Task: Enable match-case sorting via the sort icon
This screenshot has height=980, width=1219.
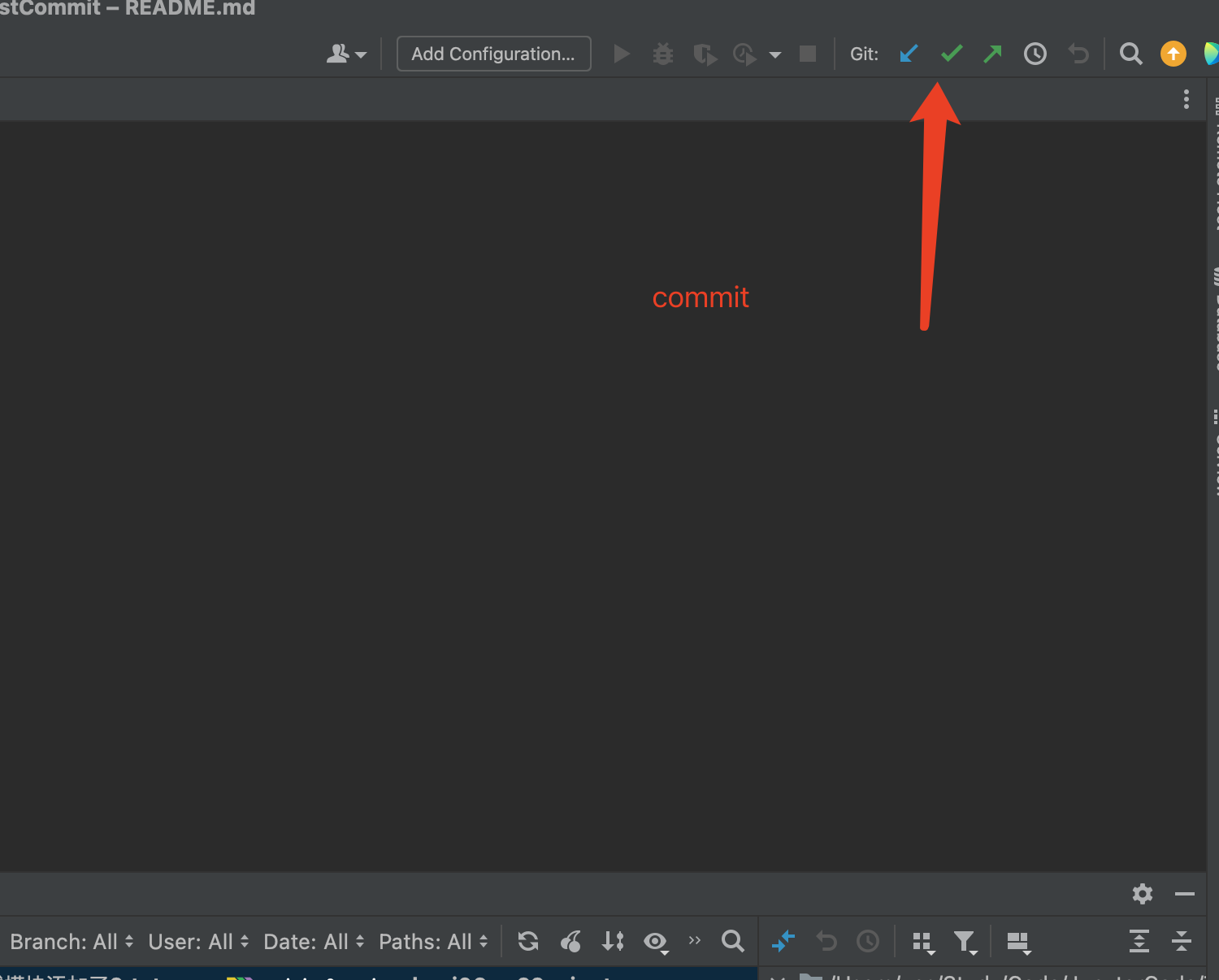Action: tap(614, 941)
